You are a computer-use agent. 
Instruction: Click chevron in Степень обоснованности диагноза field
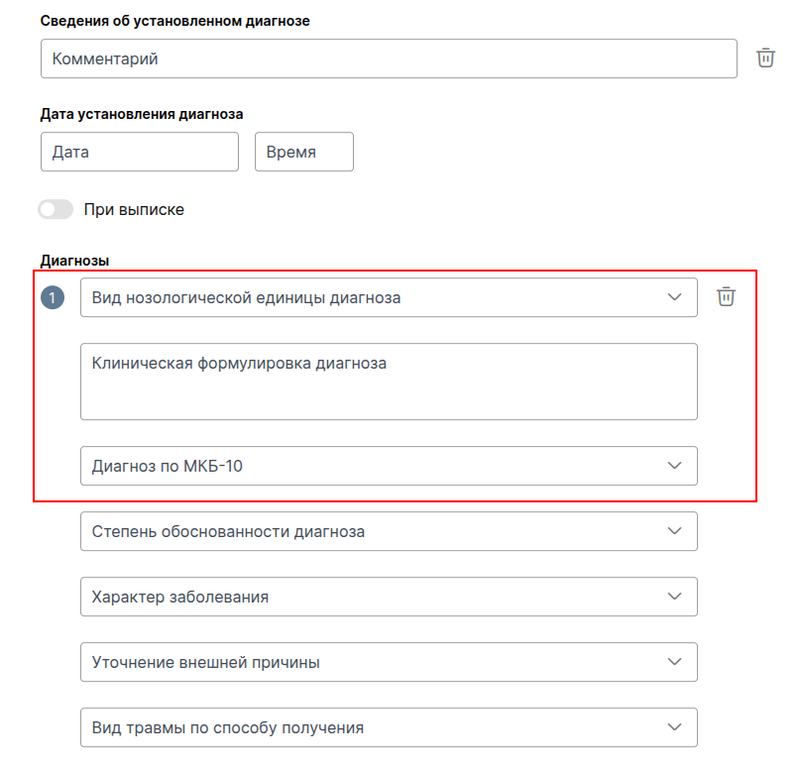(674, 531)
